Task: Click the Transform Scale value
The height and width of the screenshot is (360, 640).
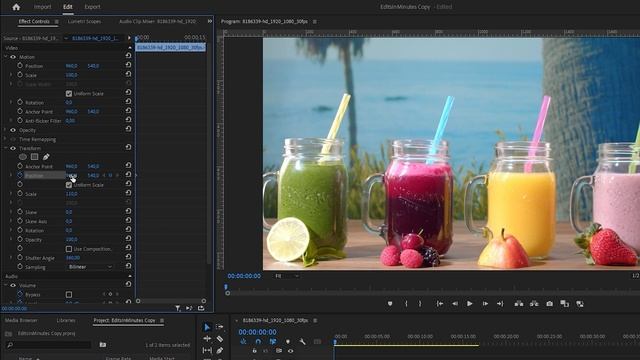Action: (x=71, y=194)
